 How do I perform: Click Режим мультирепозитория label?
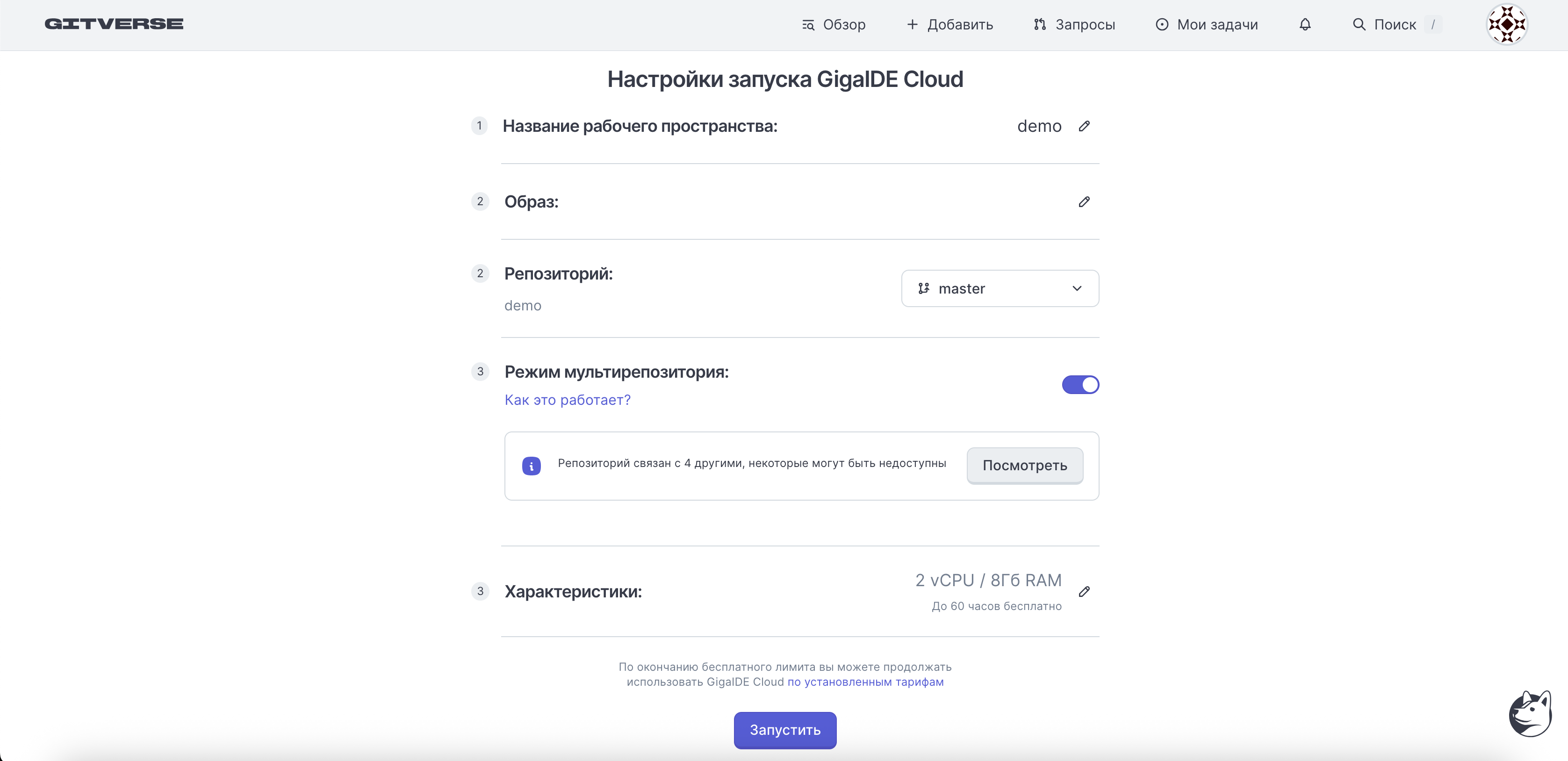[617, 372]
